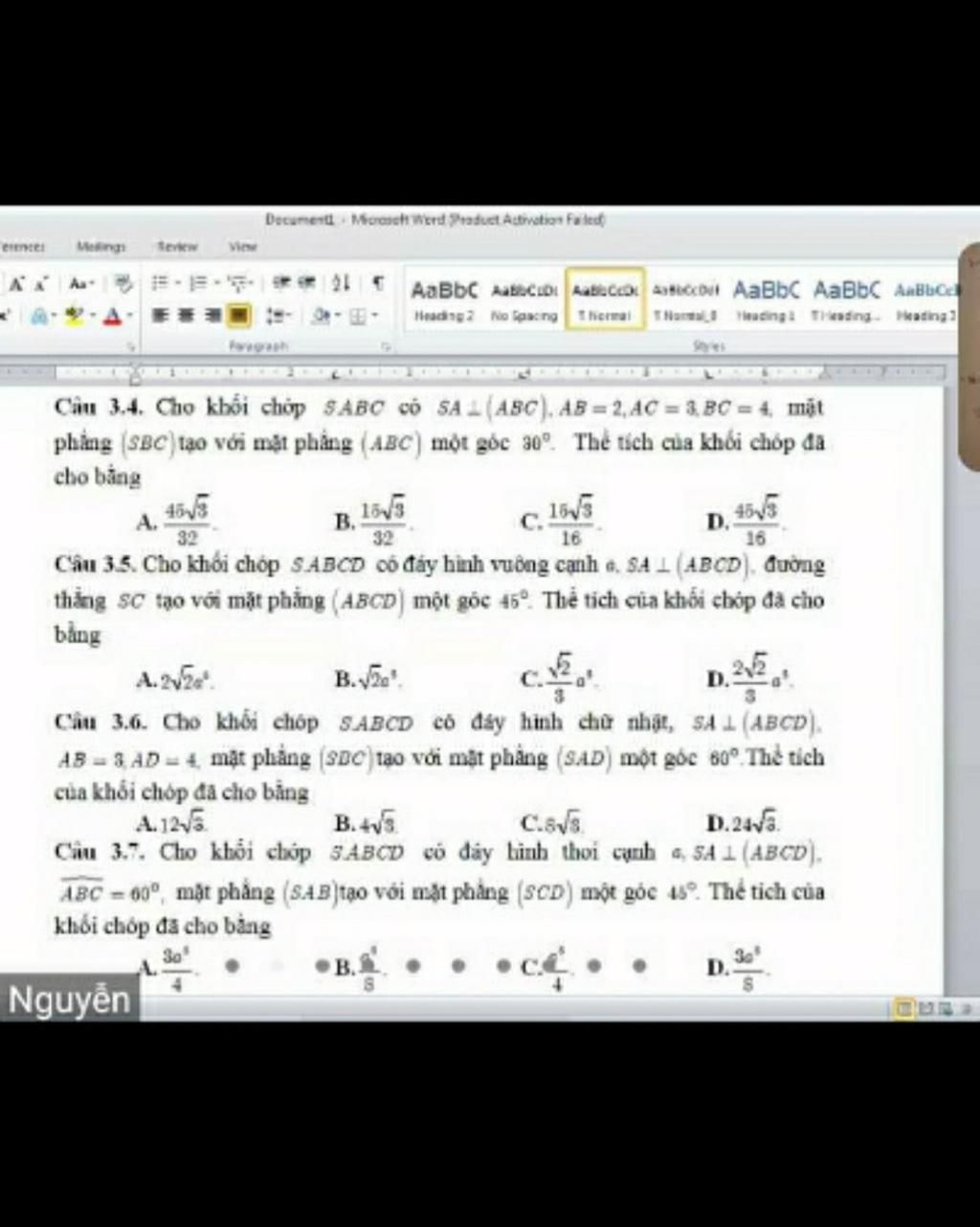Image resolution: width=980 pixels, height=1227 pixels.
Task: Open the Mailings ribbon tab
Action: (101, 247)
